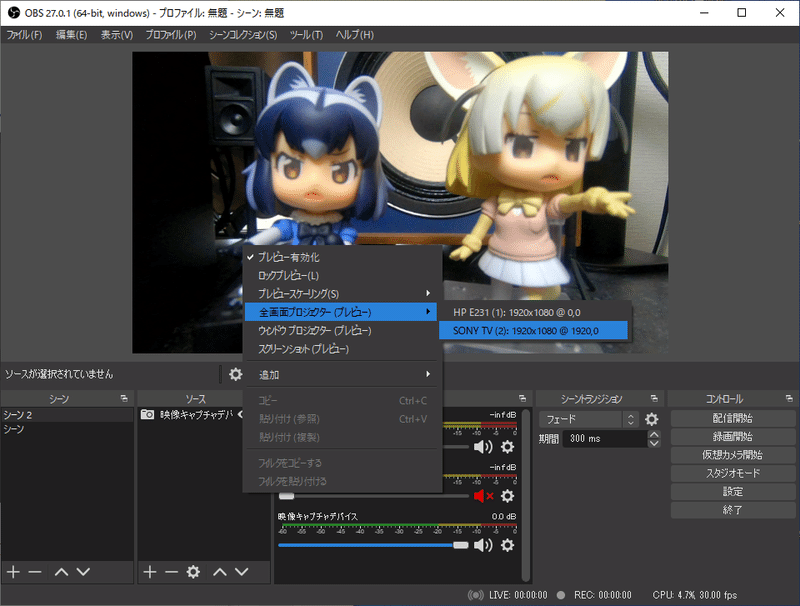This screenshot has width=800, height=606.
Task: Choose ウィンドウプロジェクター (プレビュー)
Action: (342, 331)
